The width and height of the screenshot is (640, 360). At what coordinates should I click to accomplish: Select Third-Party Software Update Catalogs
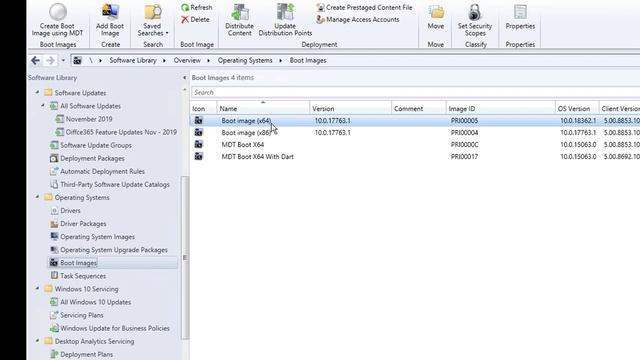tap(115, 184)
